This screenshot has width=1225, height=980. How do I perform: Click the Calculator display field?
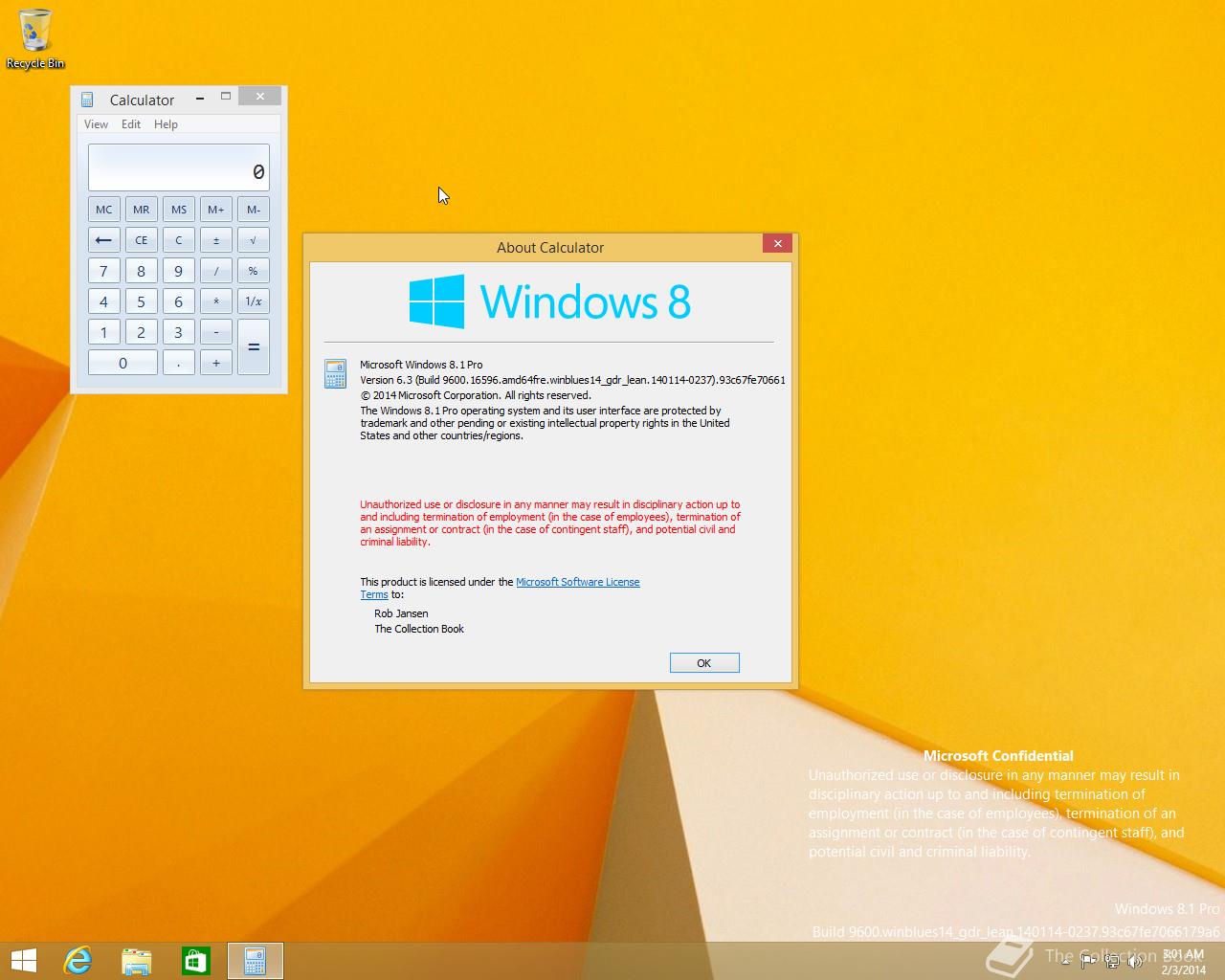(179, 167)
